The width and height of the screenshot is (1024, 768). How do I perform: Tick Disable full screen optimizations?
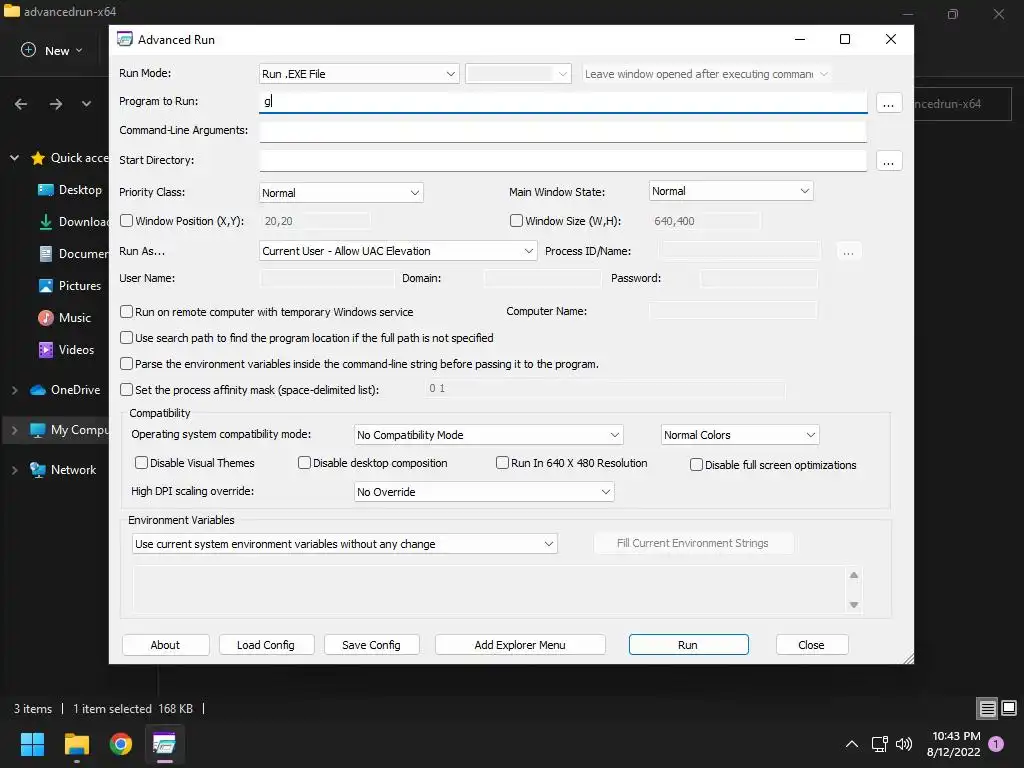(696, 464)
